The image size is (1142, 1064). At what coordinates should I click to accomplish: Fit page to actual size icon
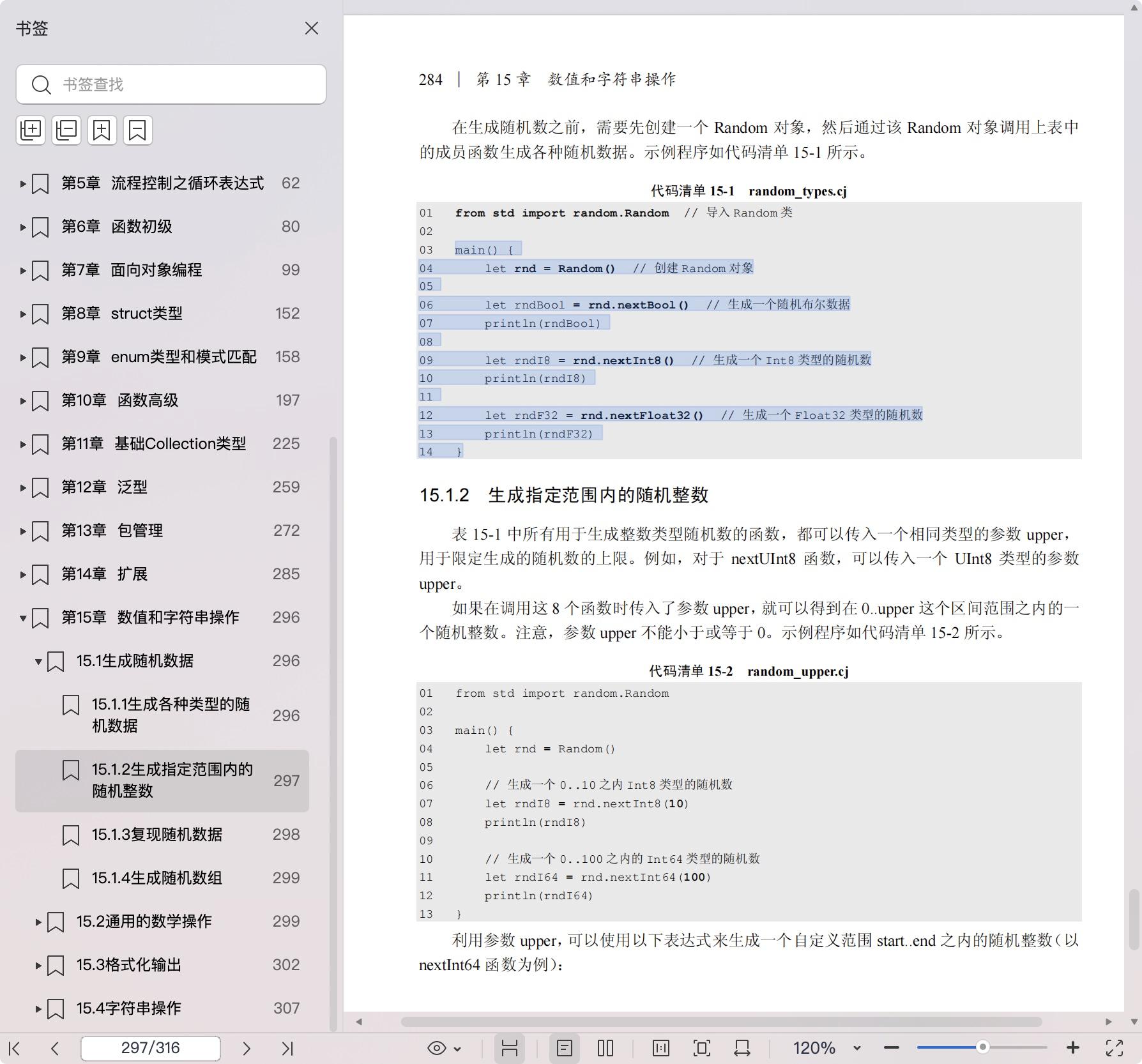[x=661, y=1048]
